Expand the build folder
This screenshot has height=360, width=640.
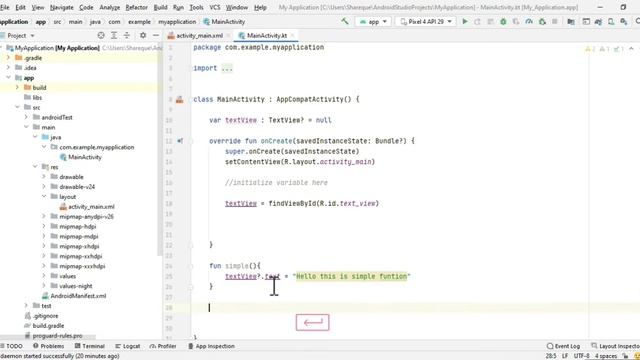coord(17,87)
